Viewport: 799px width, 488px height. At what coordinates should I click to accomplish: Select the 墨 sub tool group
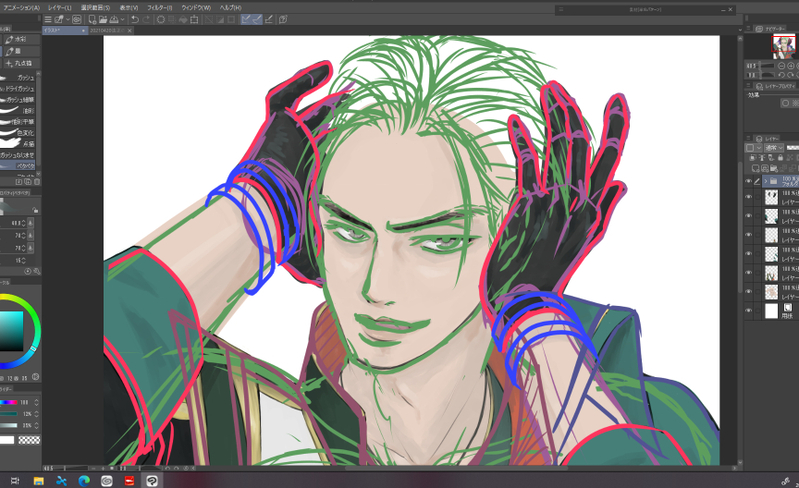(x=20, y=51)
